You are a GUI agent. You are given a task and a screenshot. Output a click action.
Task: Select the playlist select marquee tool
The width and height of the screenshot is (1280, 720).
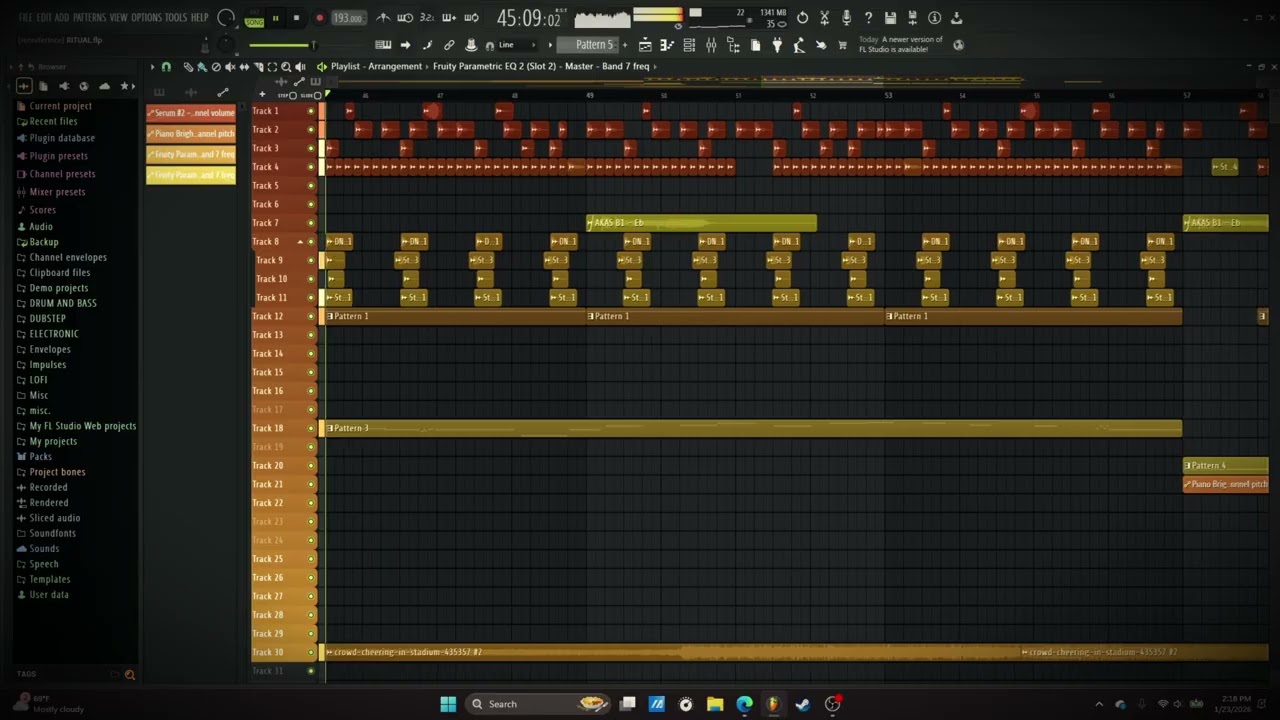pos(272,67)
